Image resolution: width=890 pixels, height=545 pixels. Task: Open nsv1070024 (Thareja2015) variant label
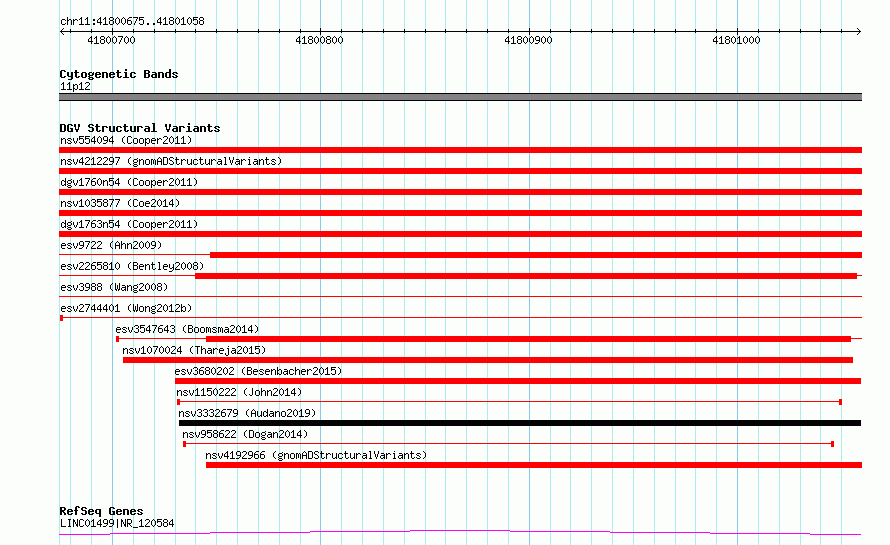(x=194, y=350)
